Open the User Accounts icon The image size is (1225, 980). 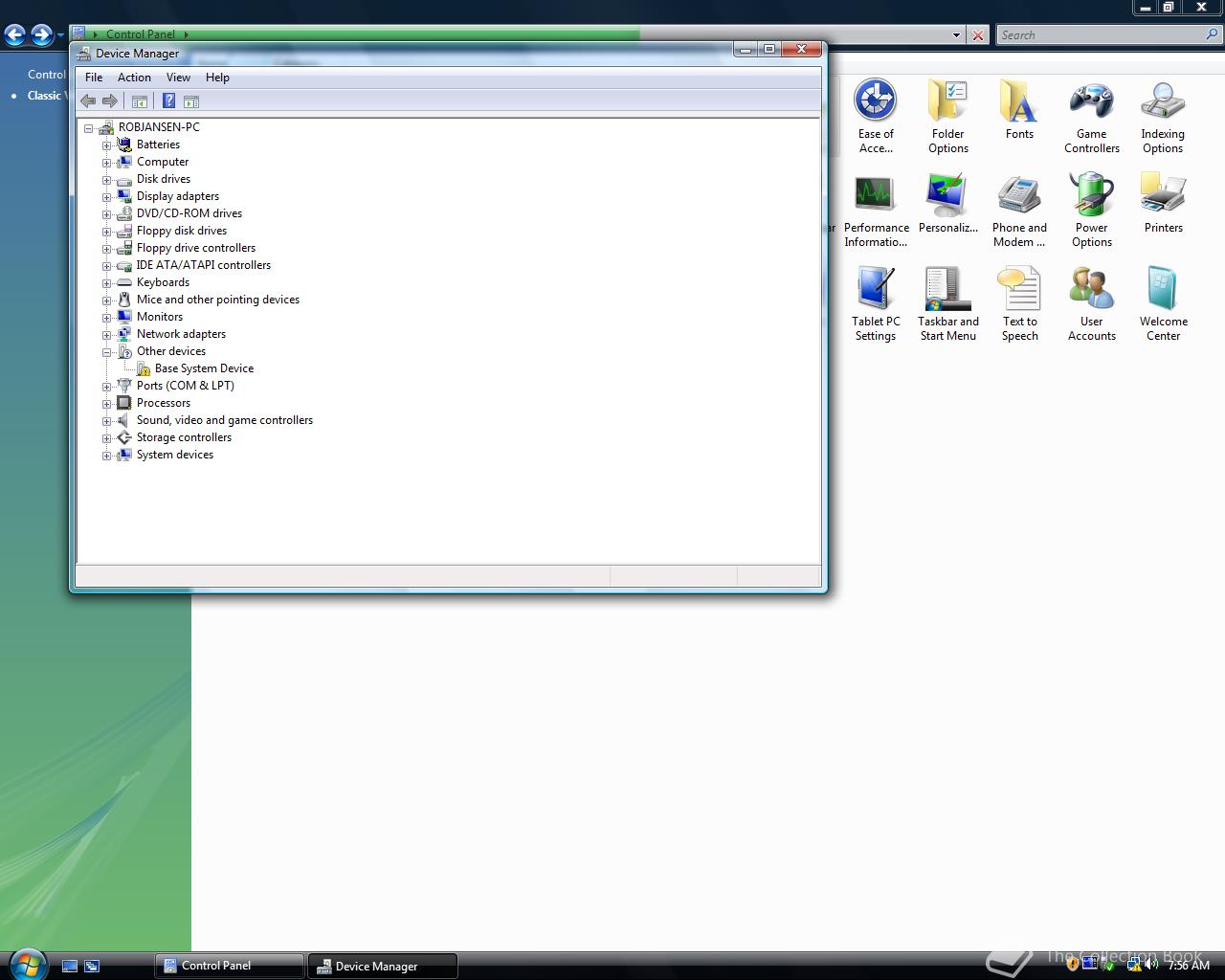pyautogui.click(x=1091, y=304)
